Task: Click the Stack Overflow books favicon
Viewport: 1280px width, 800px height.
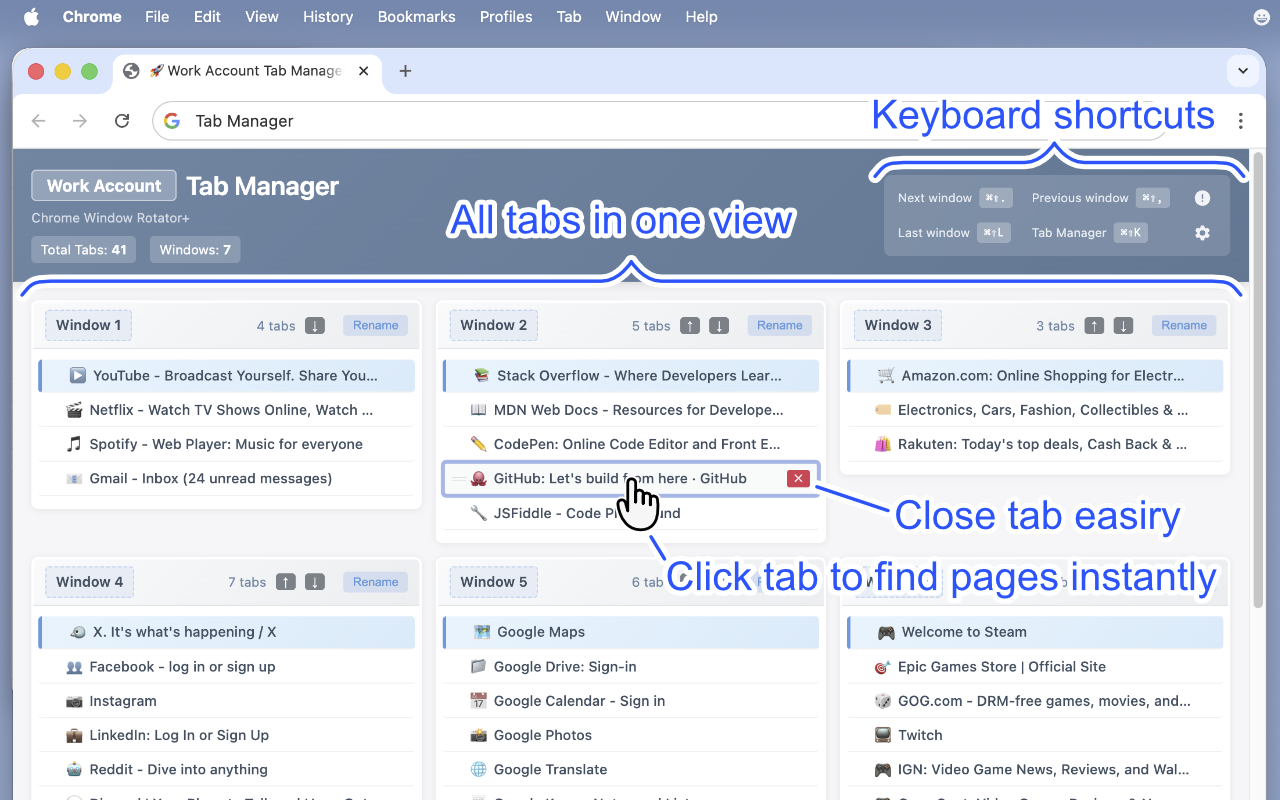Action: pos(482,376)
